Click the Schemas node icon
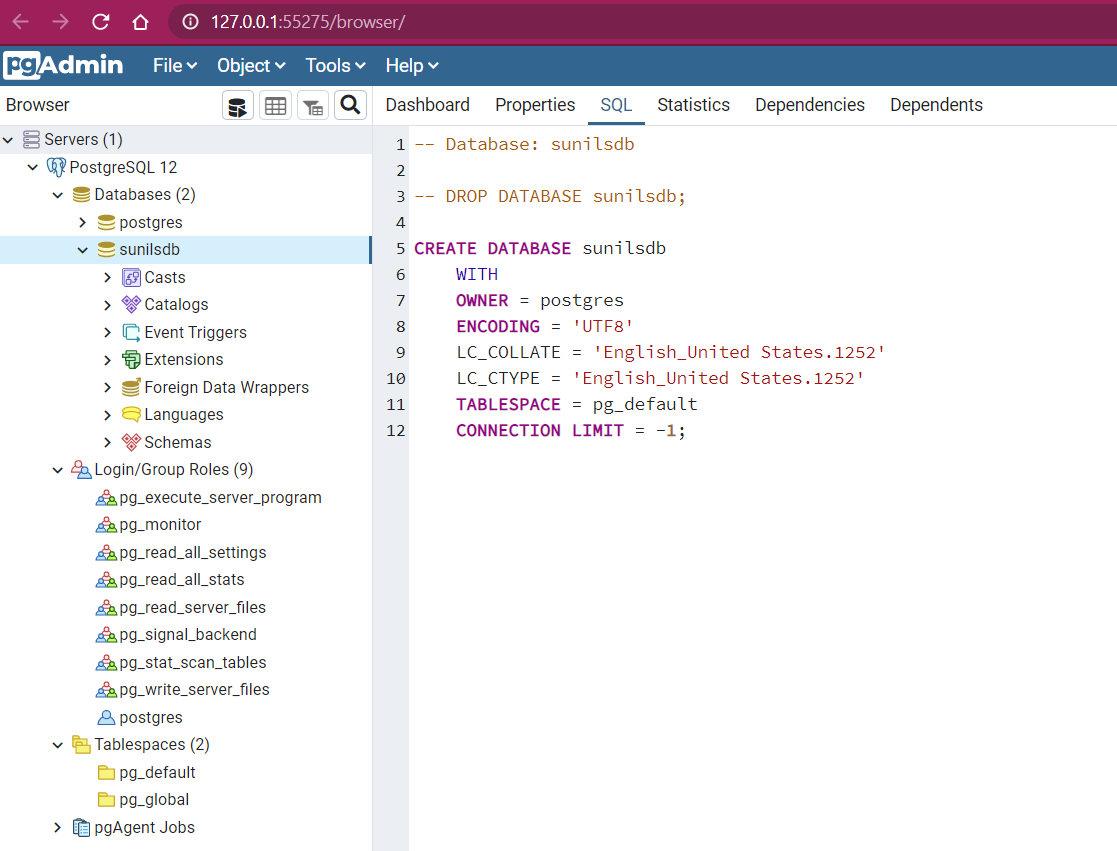Viewport: 1117px width, 851px height. [x=131, y=442]
